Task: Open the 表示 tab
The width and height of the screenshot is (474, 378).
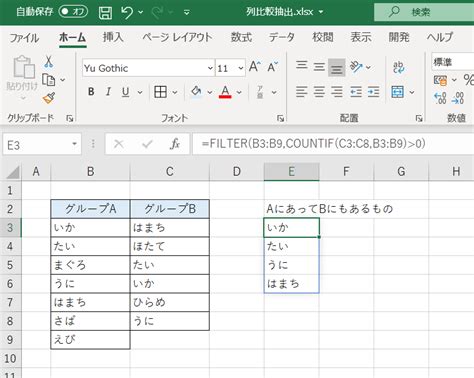Action: (361, 37)
